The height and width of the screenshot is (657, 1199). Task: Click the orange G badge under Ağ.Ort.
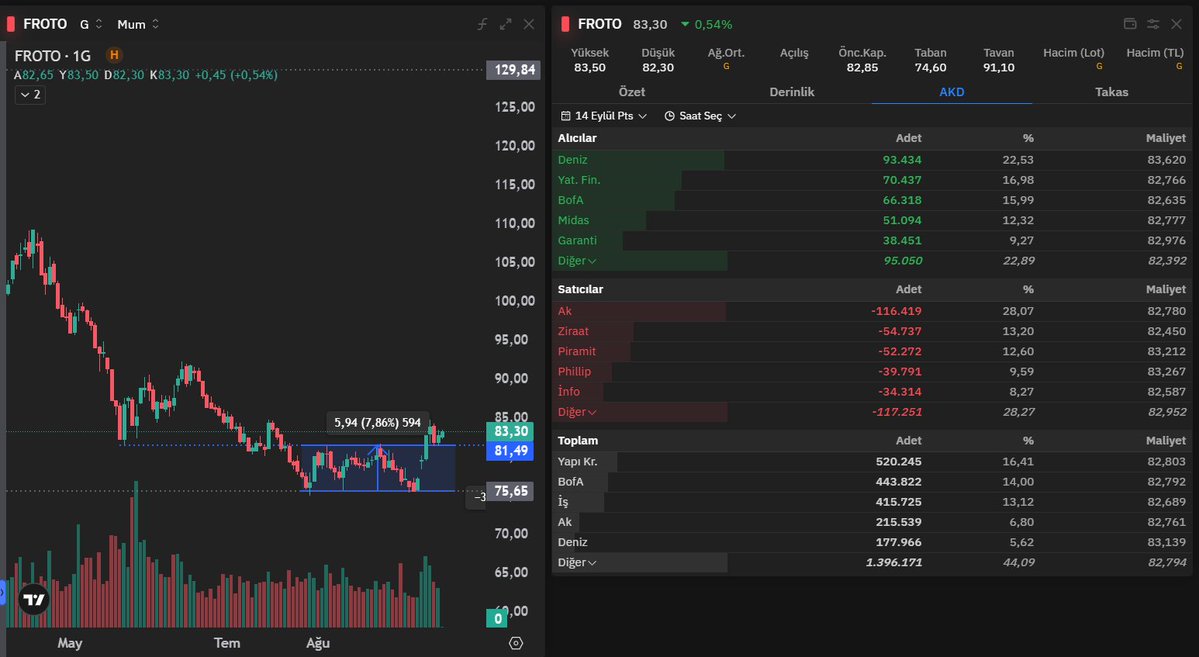[x=726, y=67]
